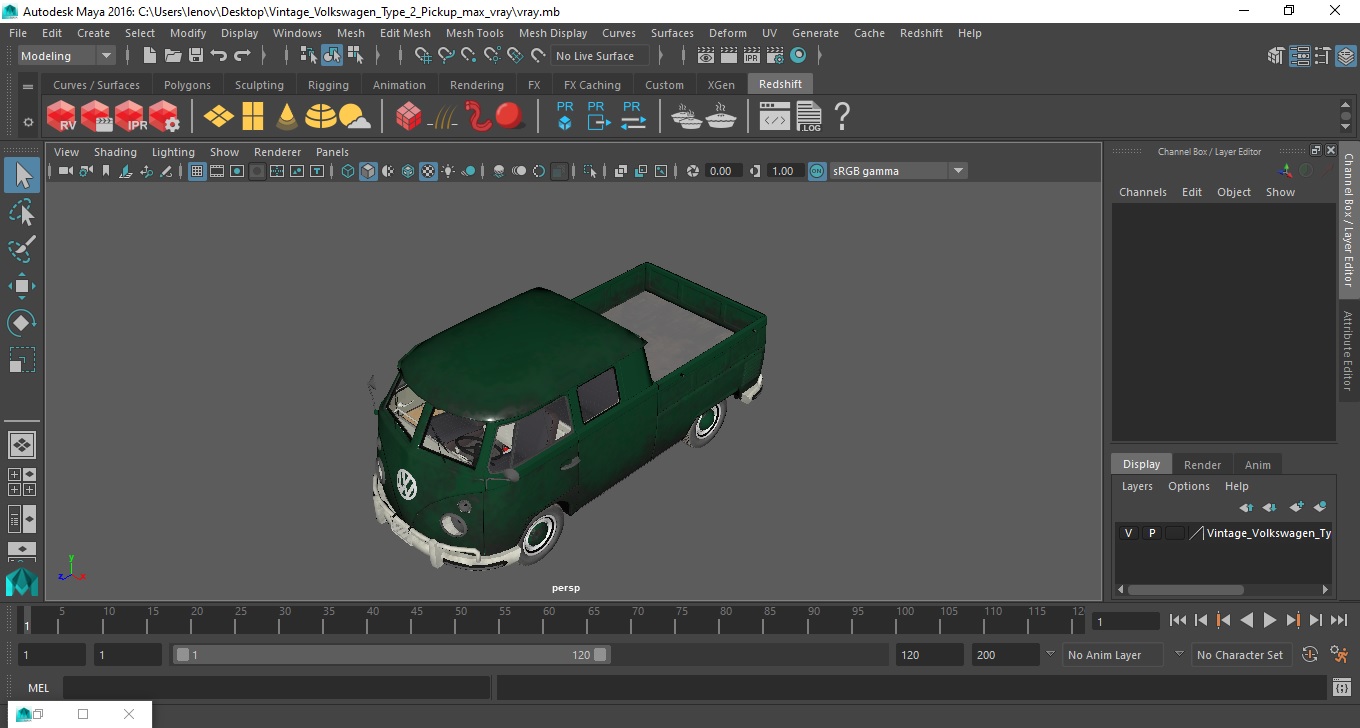The height and width of the screenshot is (728, 1360).
Task: Open the Redshift RenderView shelf icon
Action: click(x=62, y=116)
